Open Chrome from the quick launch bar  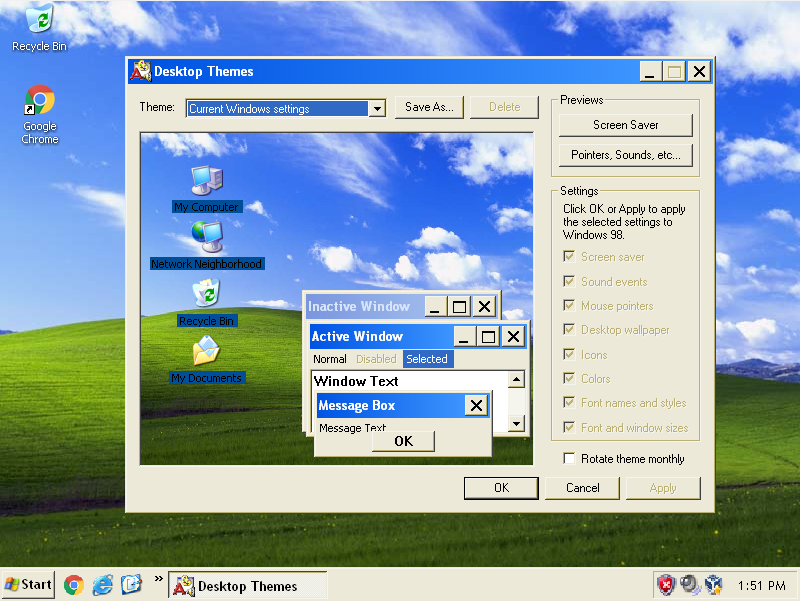tap(74, 585)
